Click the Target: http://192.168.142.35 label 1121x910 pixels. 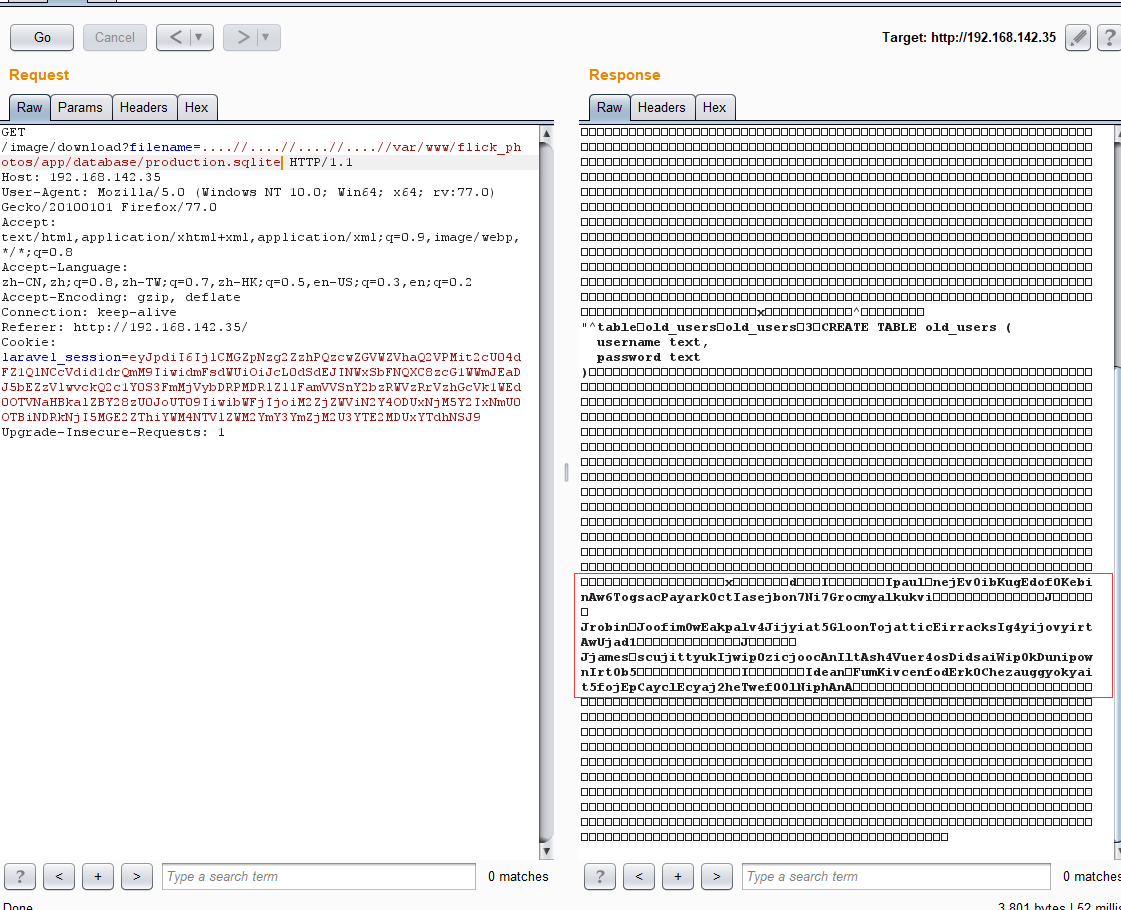969,37
